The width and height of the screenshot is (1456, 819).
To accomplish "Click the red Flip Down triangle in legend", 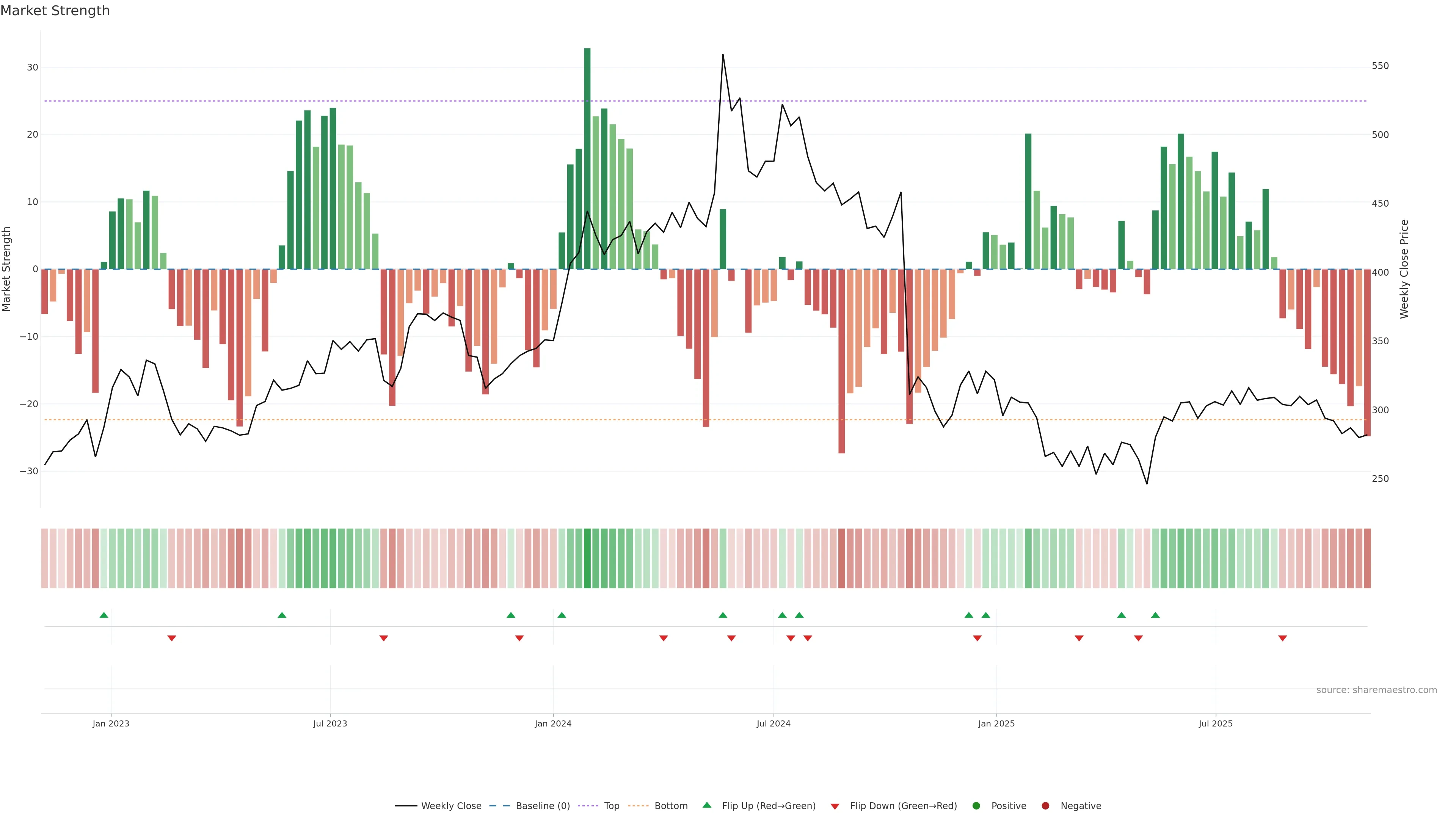I will pyautogui.click(x=835, y=806).
